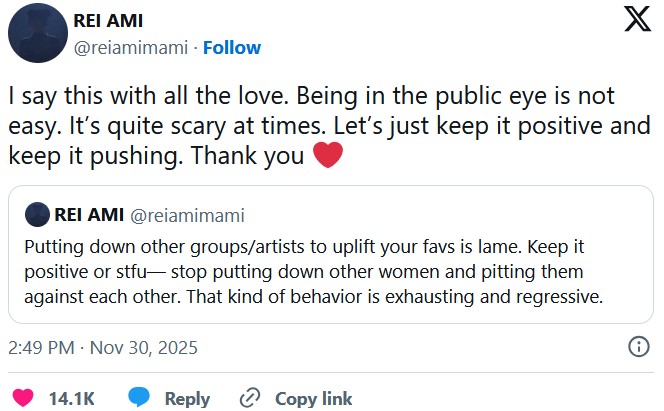Like the tweet with the heart icon
The image size is (664, 411).
click(x=22, y=398)
